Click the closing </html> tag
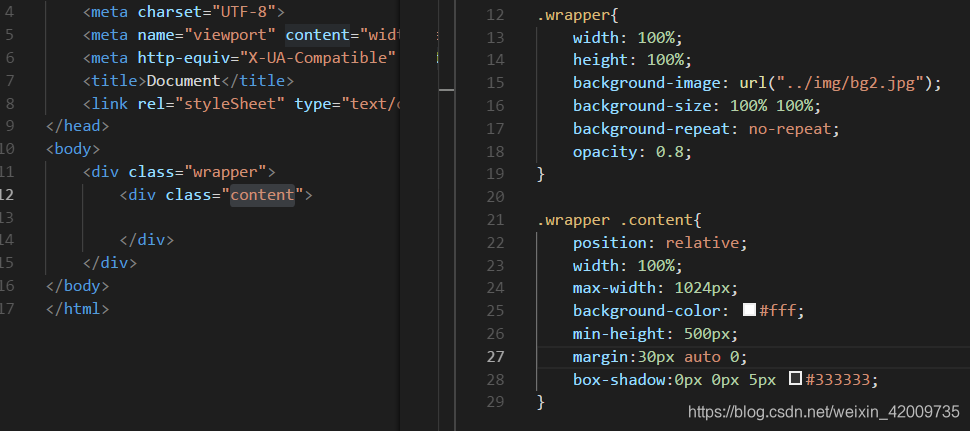970x431 pixels. click(77, 309)
